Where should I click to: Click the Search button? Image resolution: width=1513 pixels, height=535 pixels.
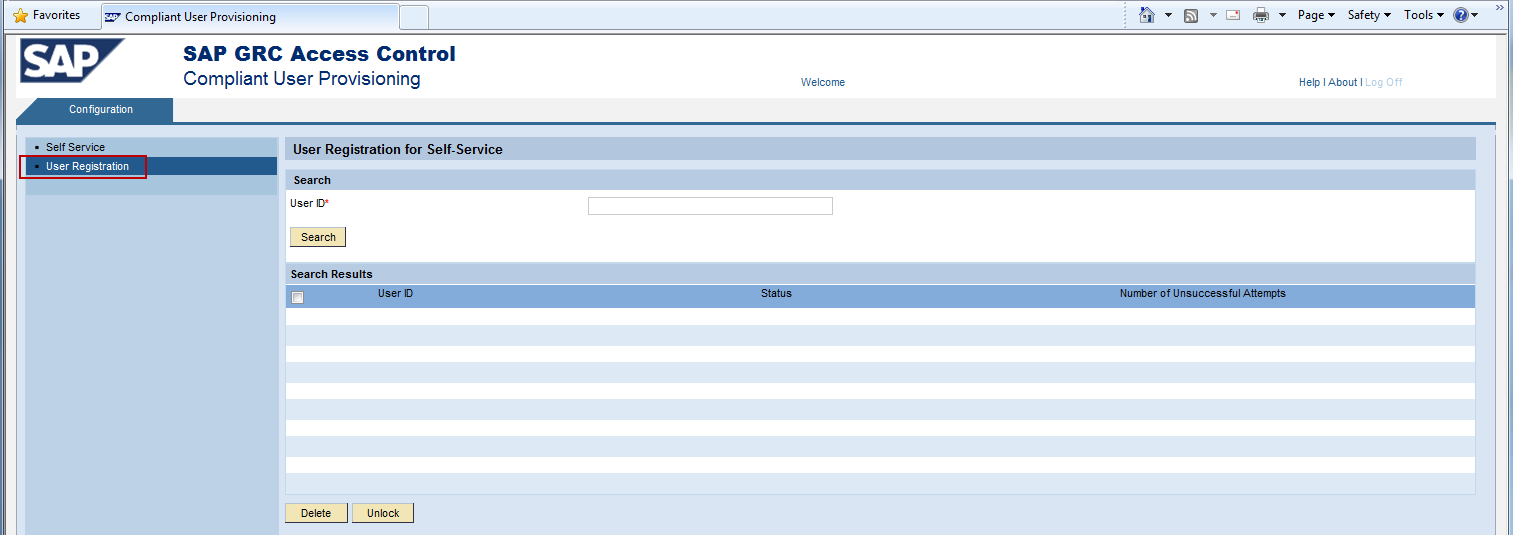tap(318, 237)
